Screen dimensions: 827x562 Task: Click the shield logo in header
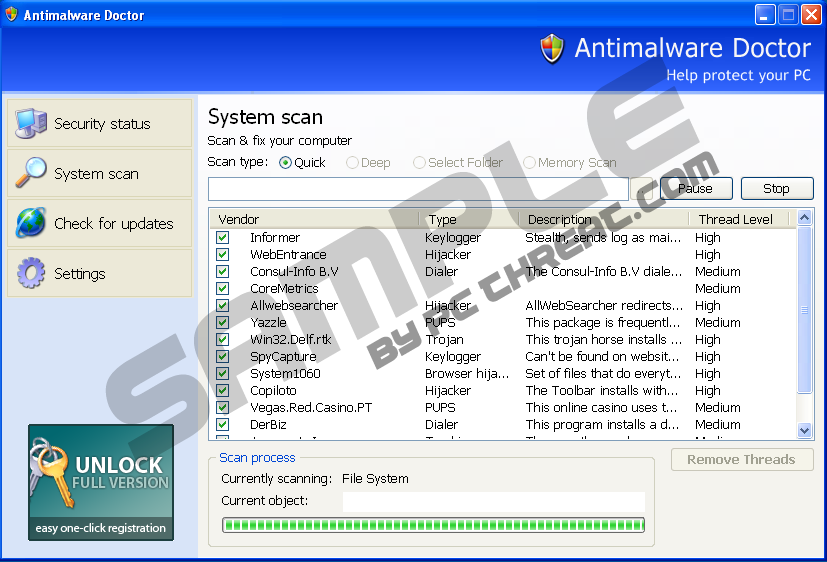(x=552, y=49)
